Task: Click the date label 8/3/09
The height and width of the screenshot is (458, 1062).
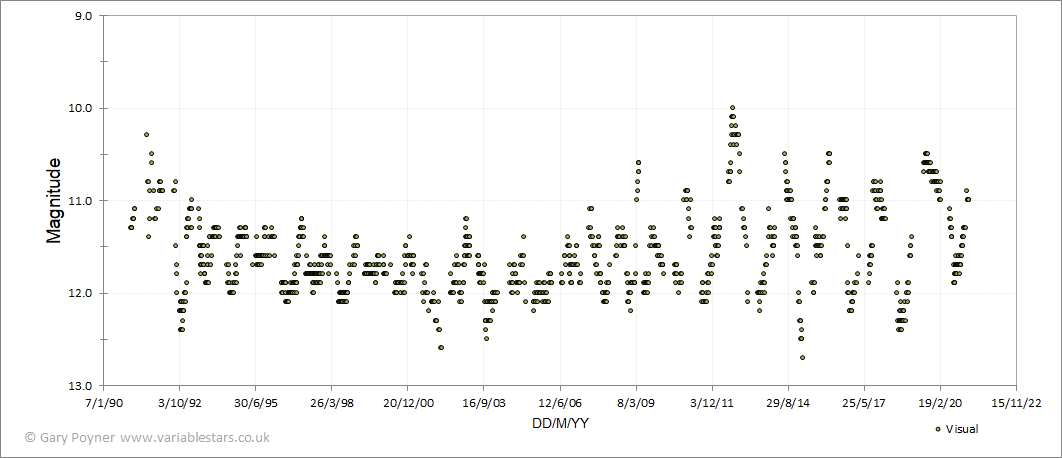Action: click(636, 402)
